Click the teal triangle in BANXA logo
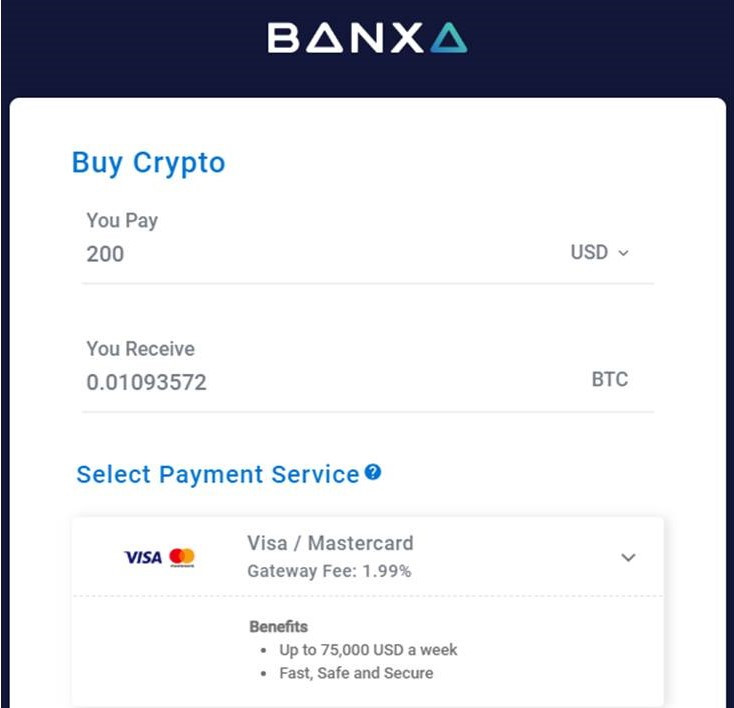The height and width of the screenshot is (708, 734). 448,37
